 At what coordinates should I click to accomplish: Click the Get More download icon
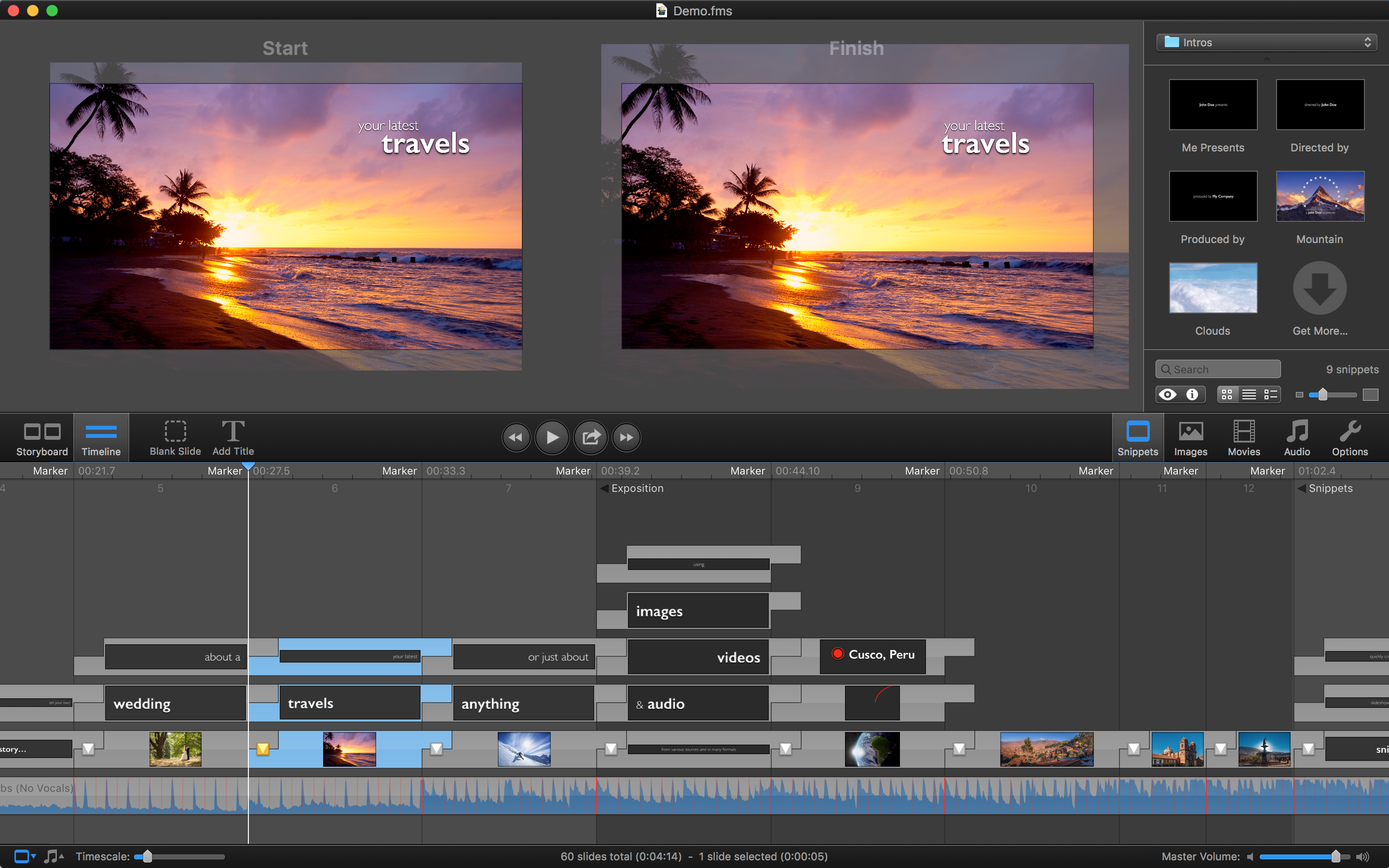[x=1319, y=288]
